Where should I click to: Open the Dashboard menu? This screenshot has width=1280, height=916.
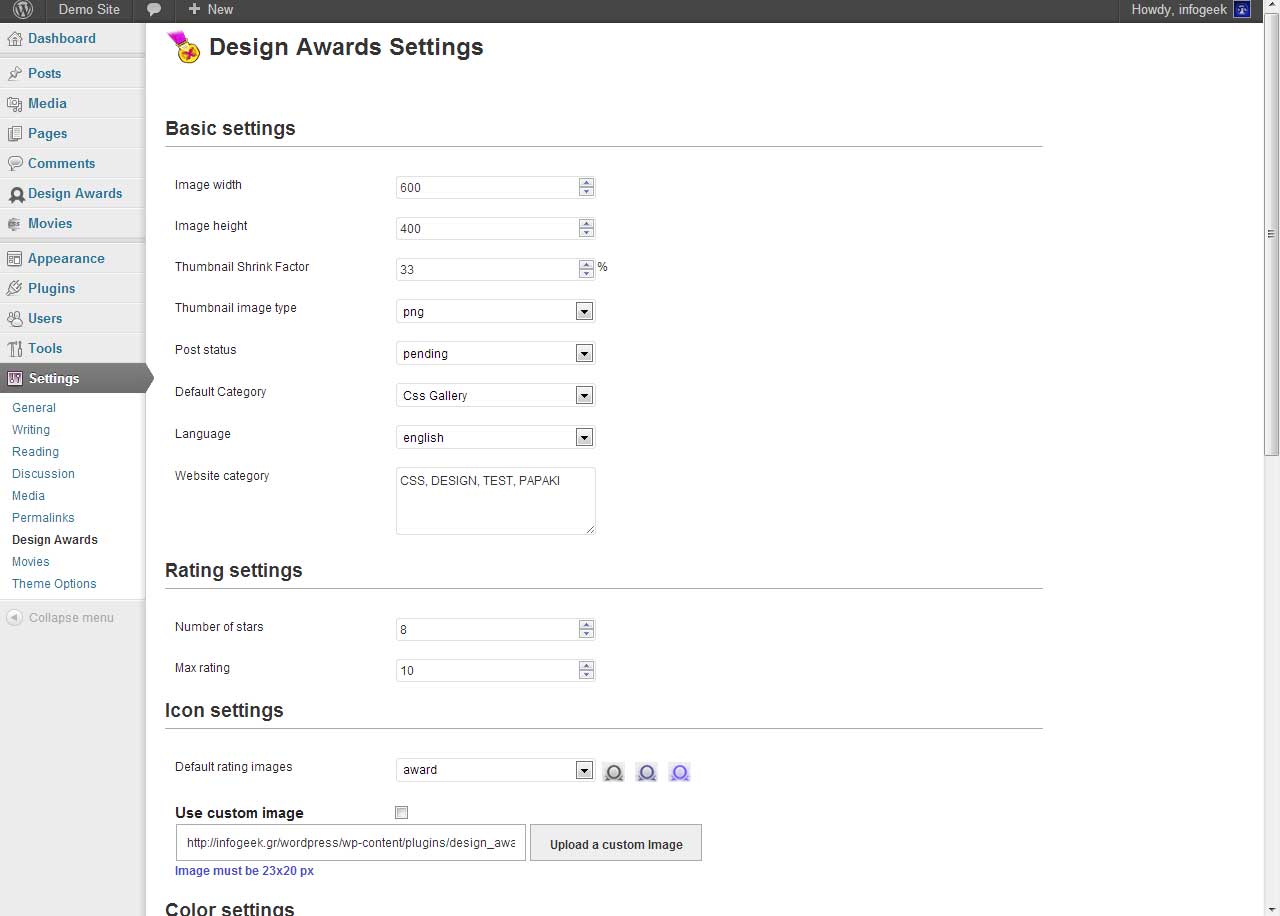click(x=62, y=39)
